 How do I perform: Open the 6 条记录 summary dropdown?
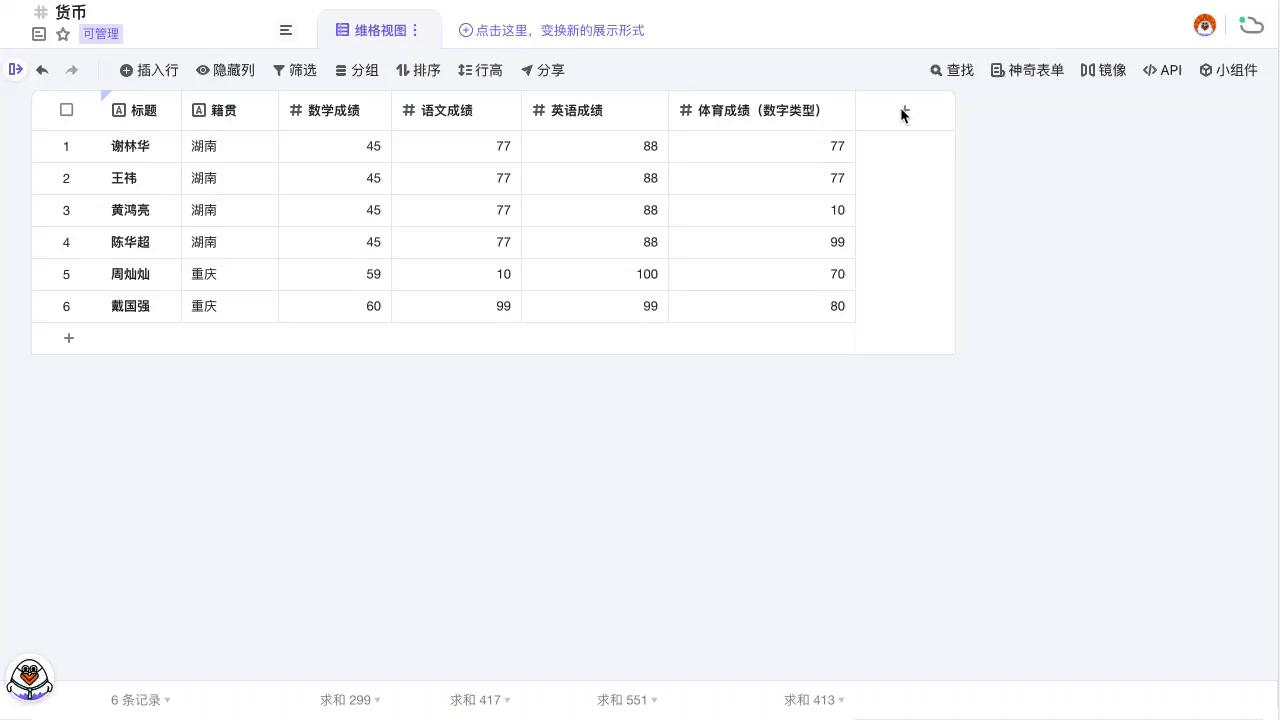(139, 700)
